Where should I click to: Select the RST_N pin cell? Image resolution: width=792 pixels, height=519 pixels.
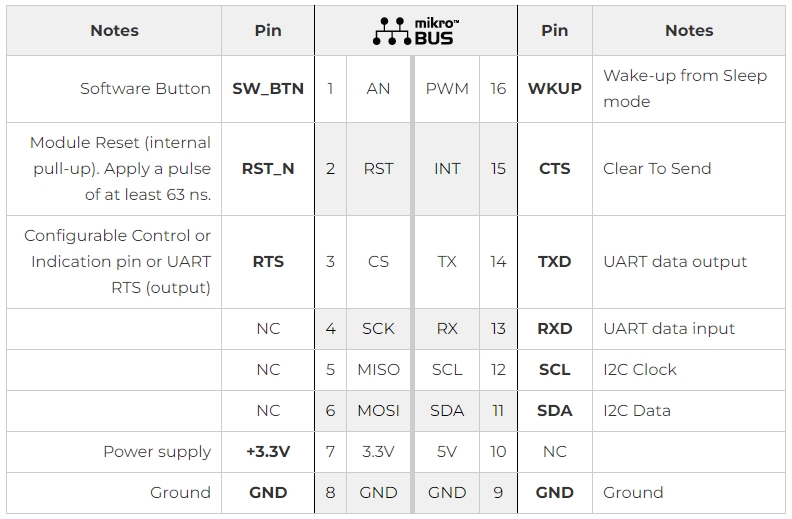click(268, 168)
